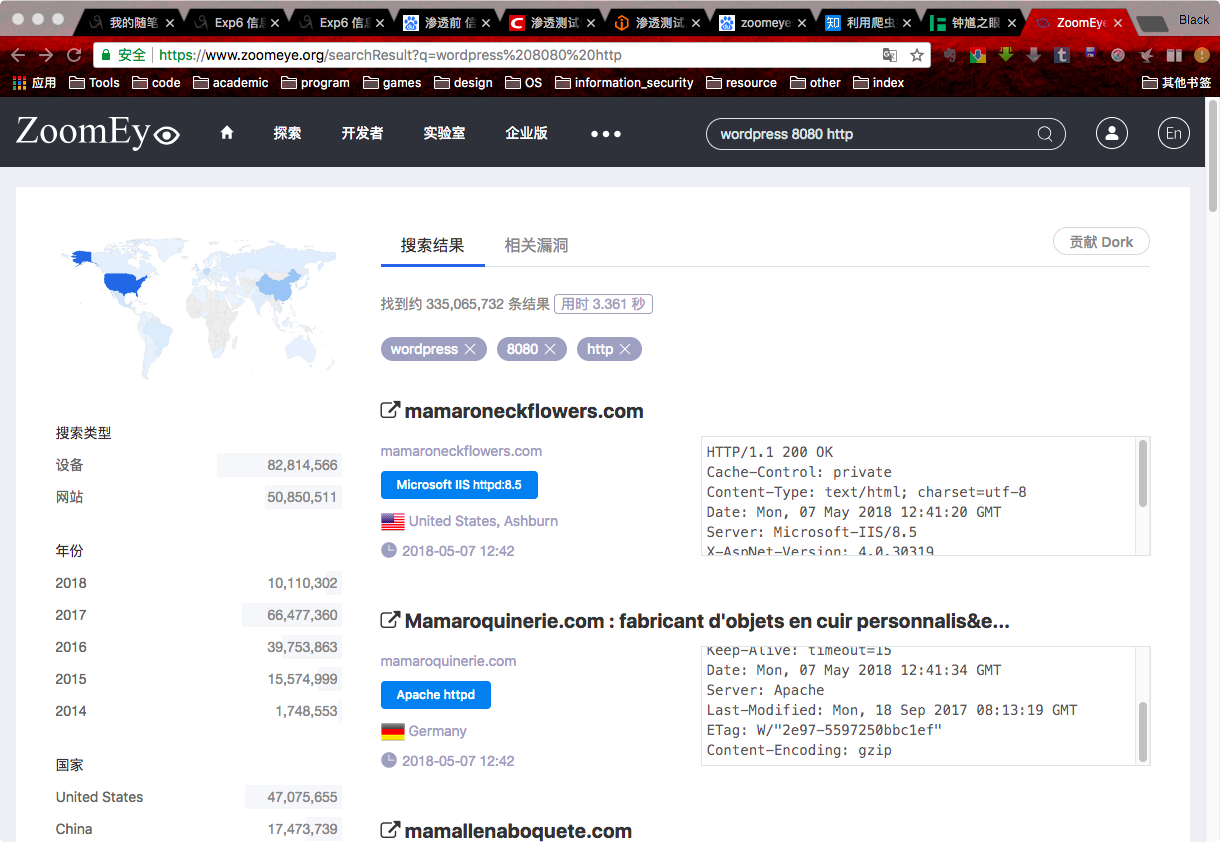
Task: Click clock icon under Germany result
Action: 389,760
